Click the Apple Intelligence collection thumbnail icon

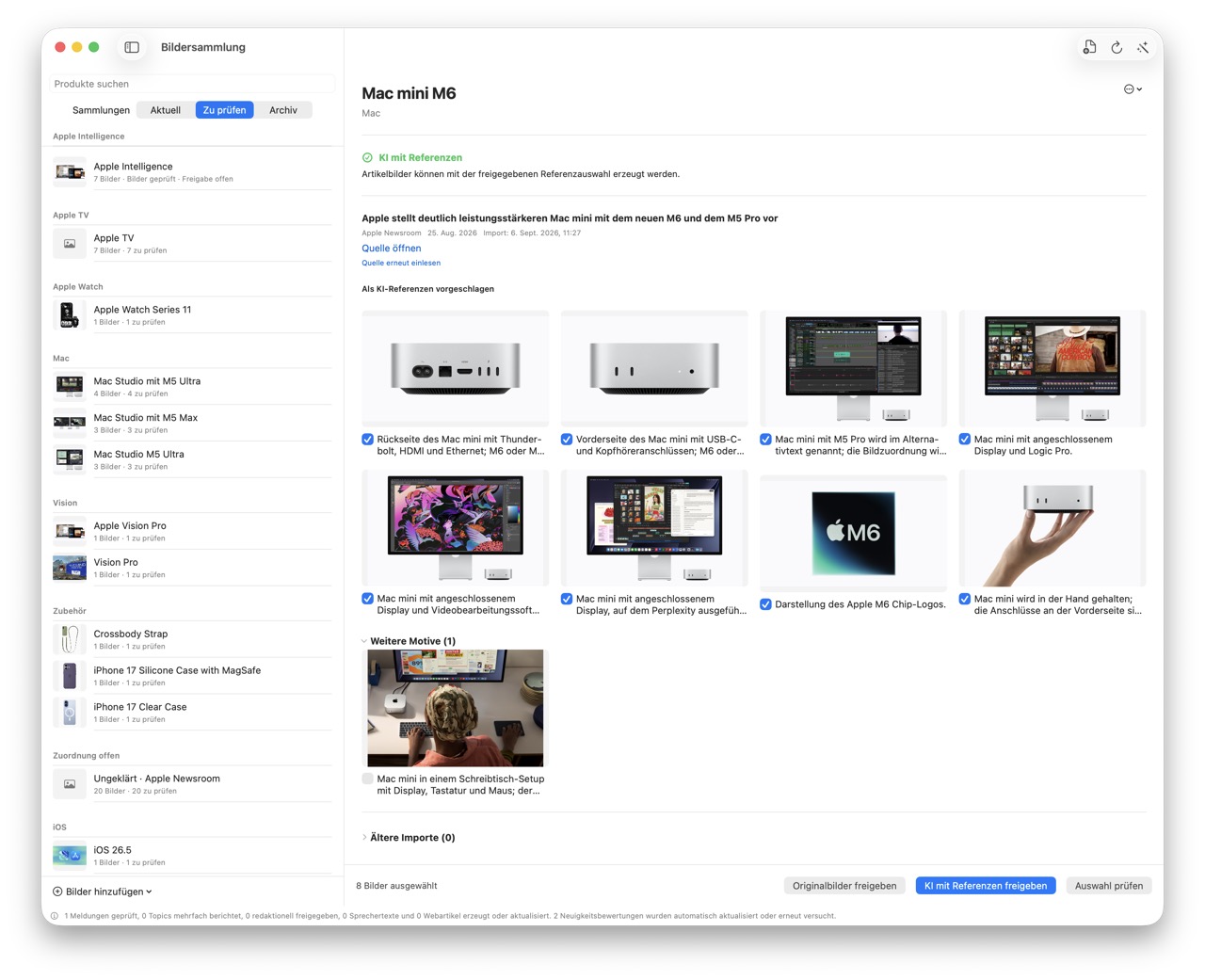click(70, 171)
